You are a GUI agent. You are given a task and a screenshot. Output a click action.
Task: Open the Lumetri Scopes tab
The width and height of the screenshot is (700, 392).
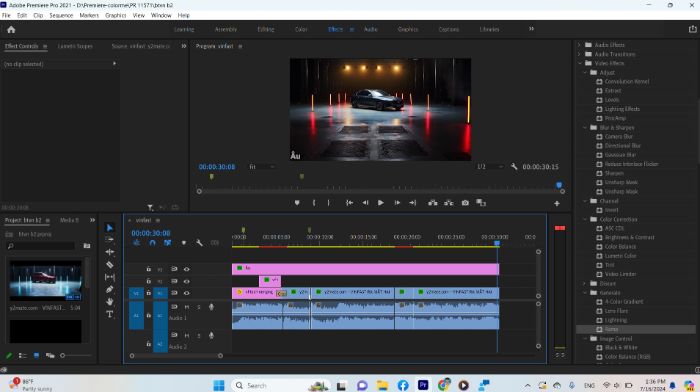coord(75,46)
